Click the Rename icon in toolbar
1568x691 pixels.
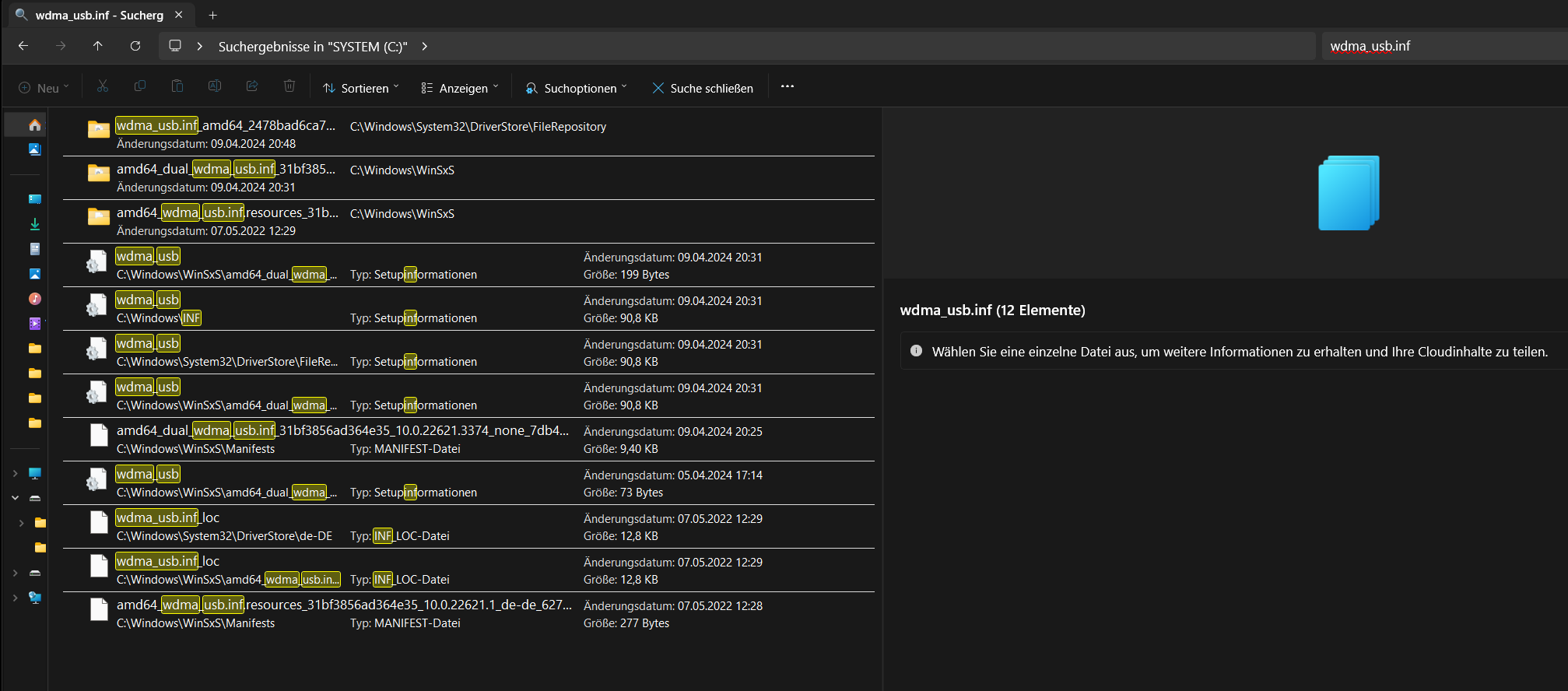tap(215, 86)
